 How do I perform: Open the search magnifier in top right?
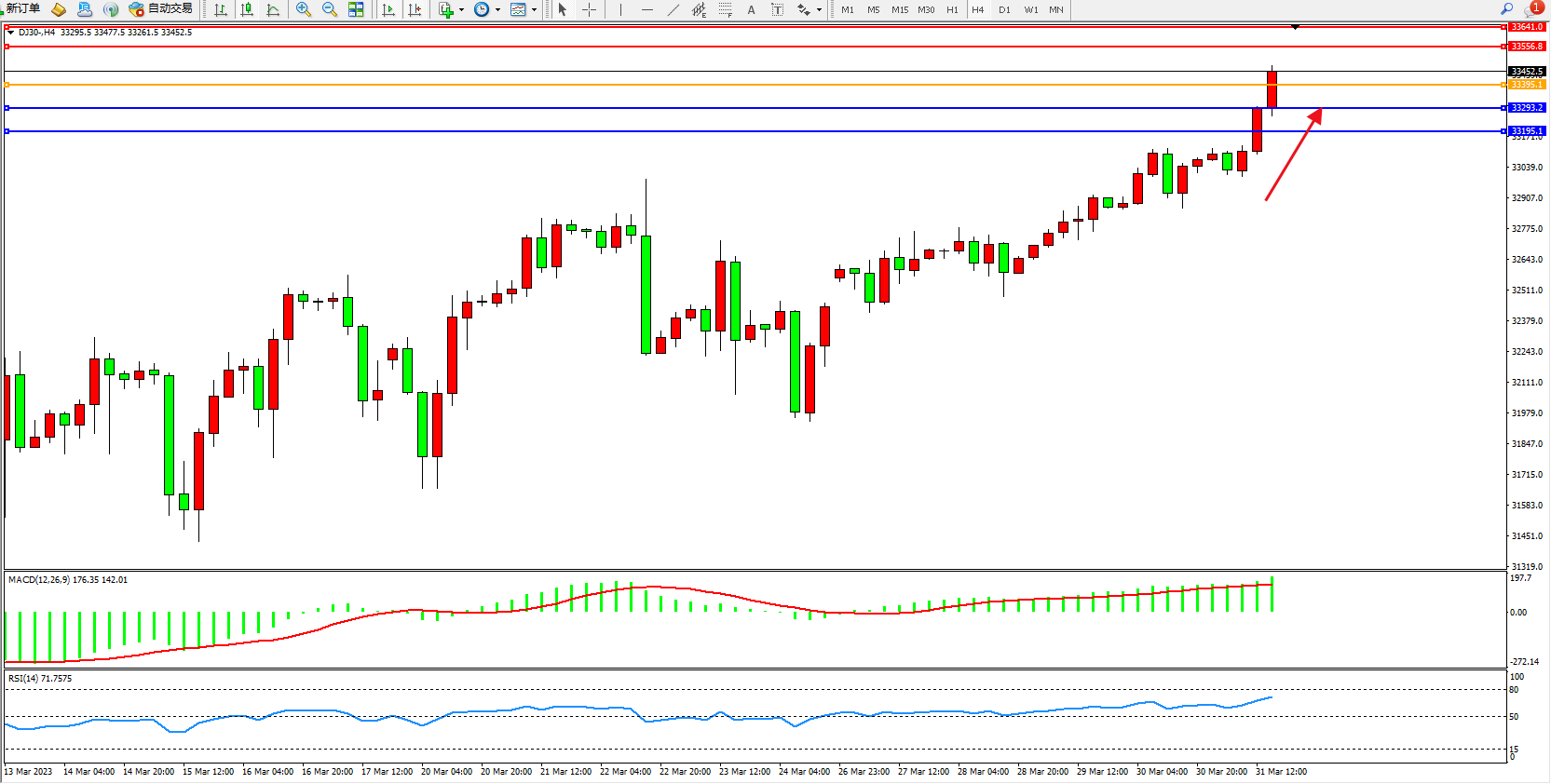point(1506,8)
